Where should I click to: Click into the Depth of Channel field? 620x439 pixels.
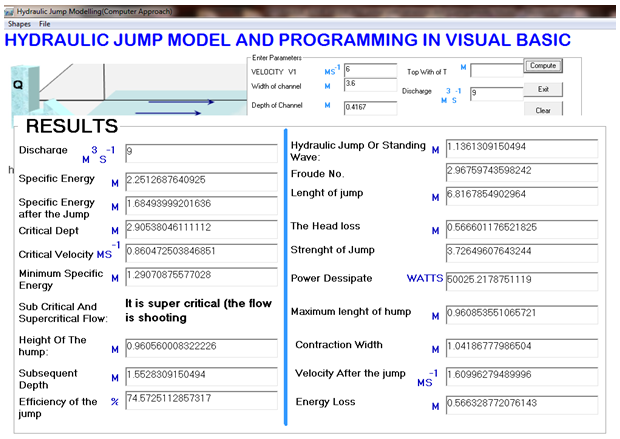pos(369,106)
